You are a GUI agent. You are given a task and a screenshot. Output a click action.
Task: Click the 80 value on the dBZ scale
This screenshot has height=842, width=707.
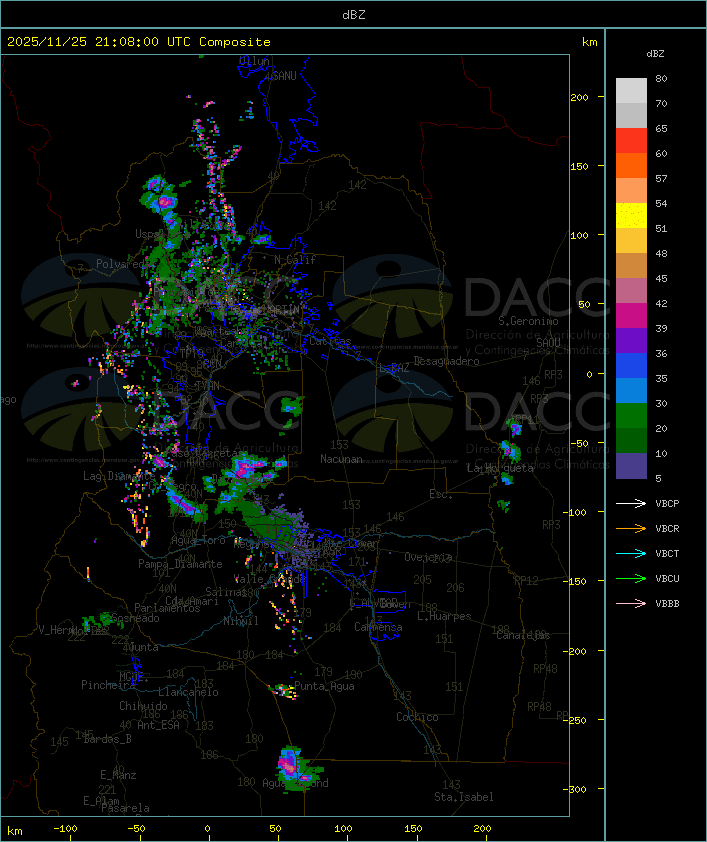click(661, 78)
